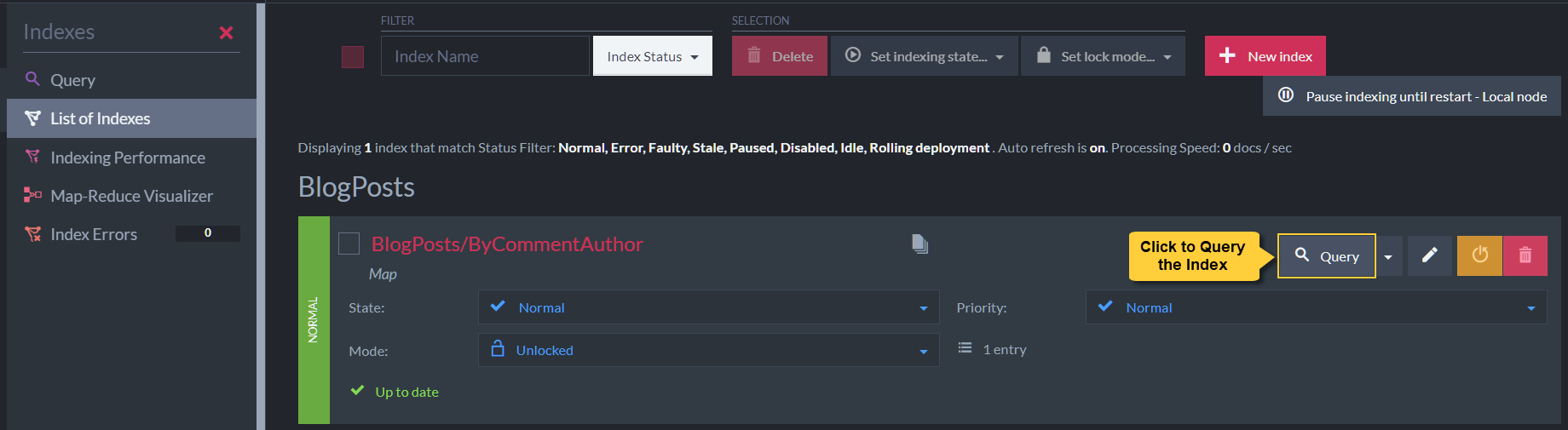
Task: Edit index with the pencil icon
Action: 1430,255
